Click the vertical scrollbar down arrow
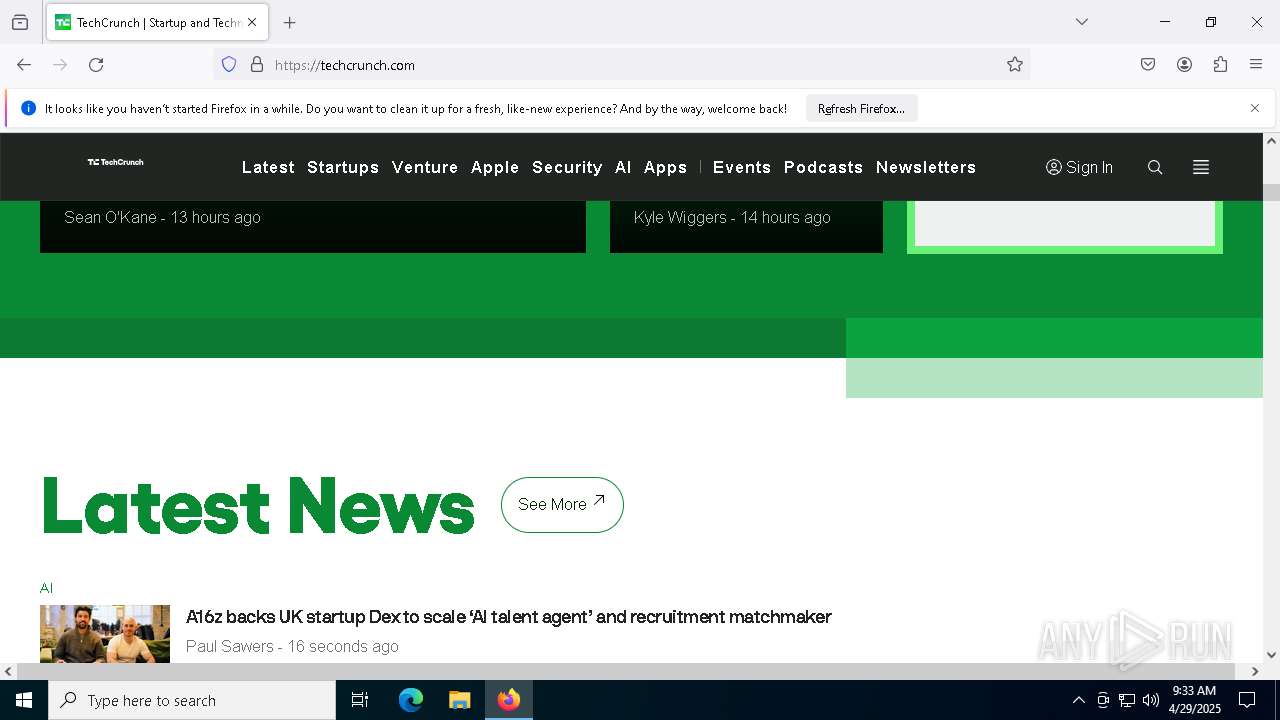Viewport: 1280px width, 720px height. point(1271,655)
